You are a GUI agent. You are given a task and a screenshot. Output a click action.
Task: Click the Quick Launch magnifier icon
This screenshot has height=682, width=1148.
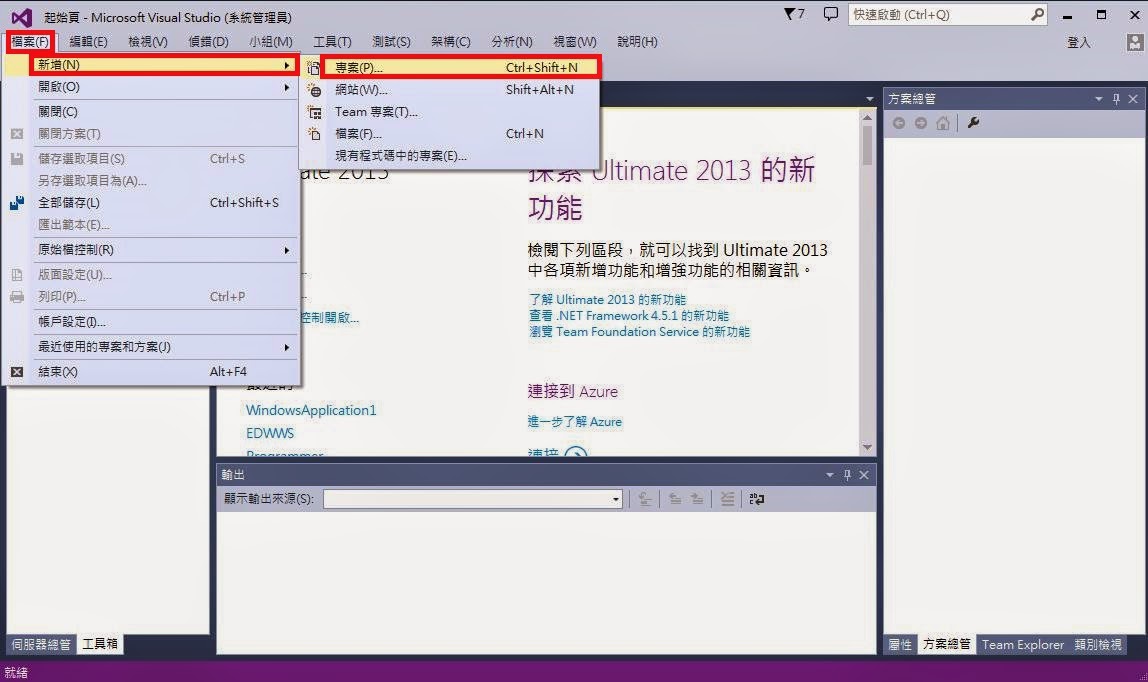[1037, 14]
